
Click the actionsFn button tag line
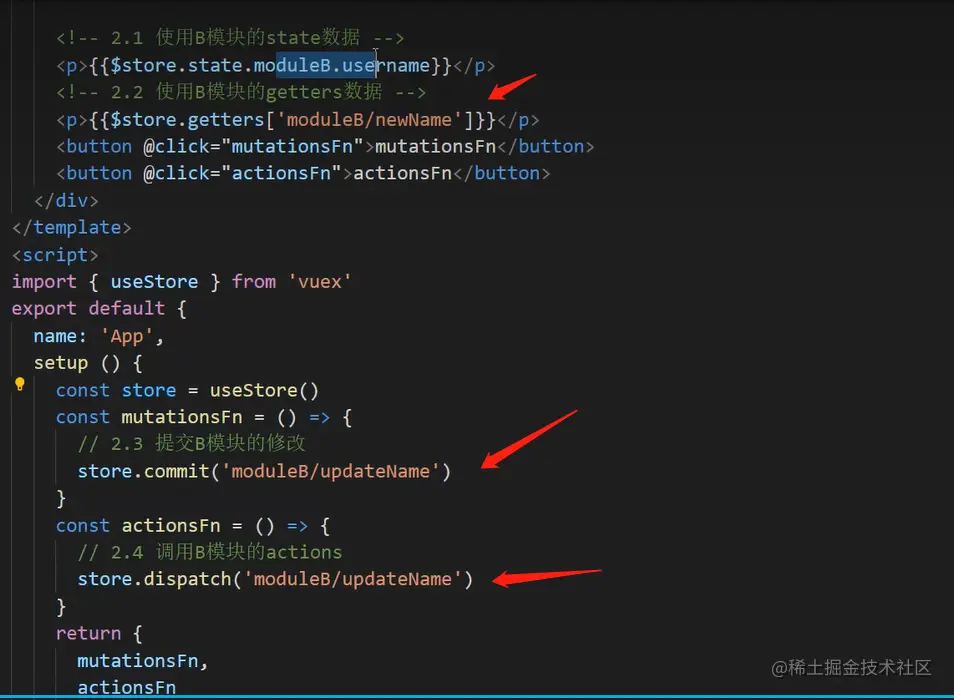click(303, 173)
